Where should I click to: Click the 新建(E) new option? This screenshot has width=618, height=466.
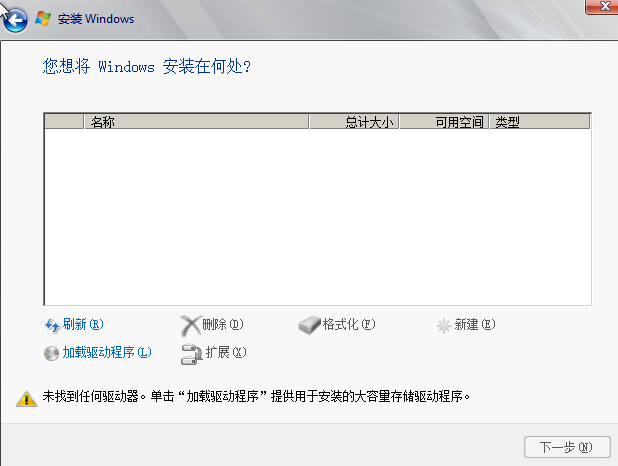474,325
